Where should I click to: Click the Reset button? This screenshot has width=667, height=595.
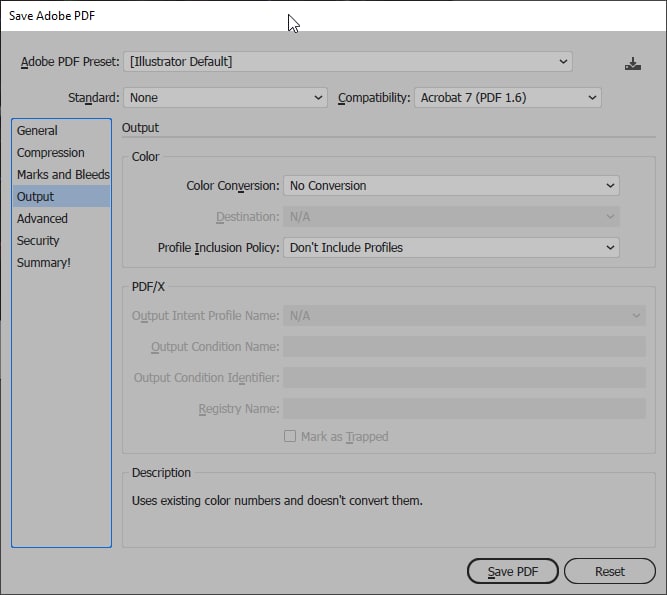(610, 571)
